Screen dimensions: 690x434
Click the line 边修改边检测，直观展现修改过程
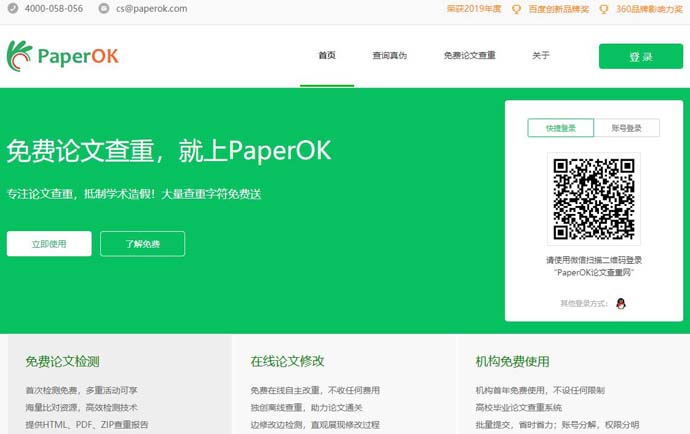tap(315, 425)
